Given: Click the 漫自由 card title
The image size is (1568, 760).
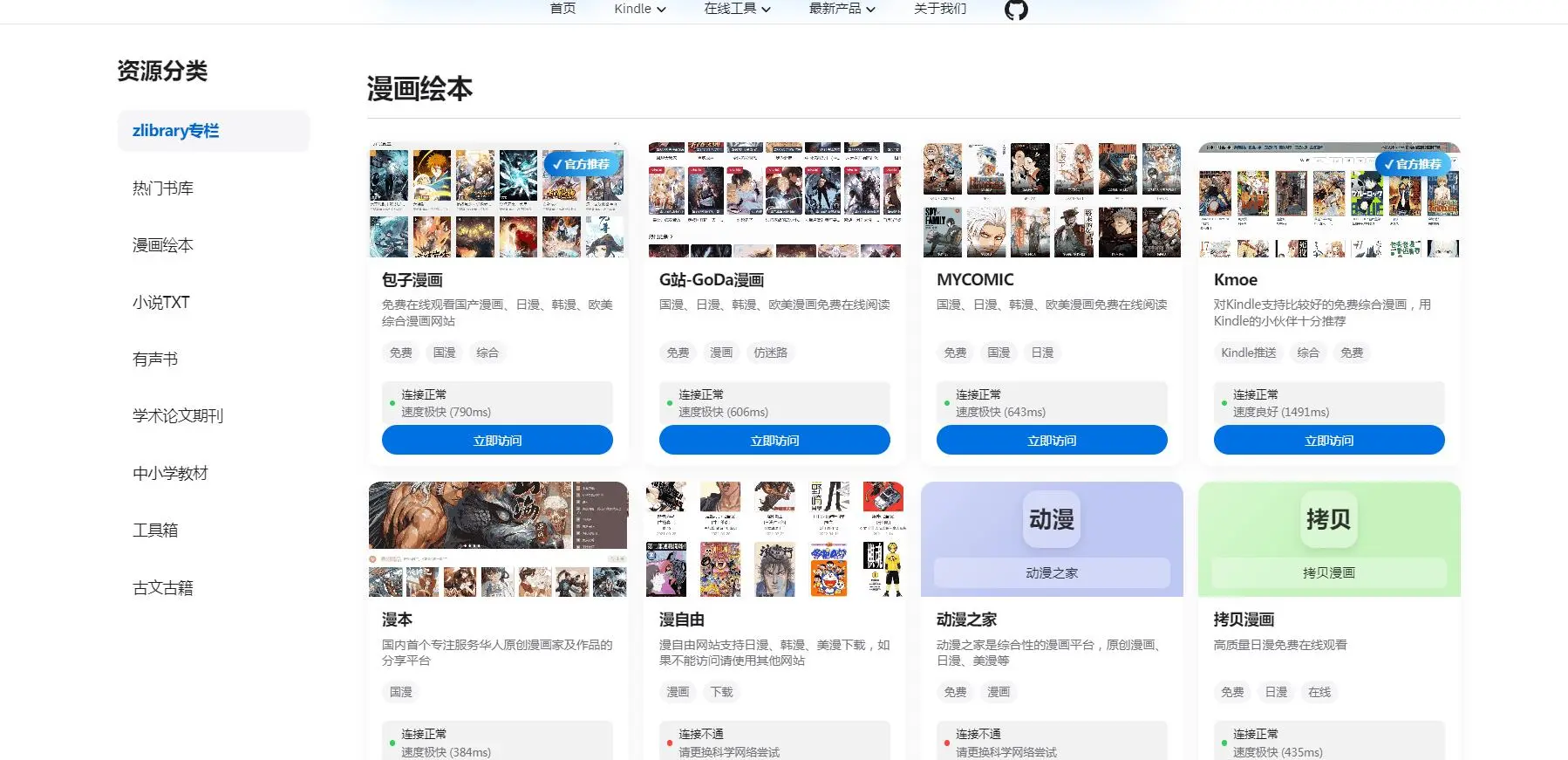Looking at the screenshot, I should (682, 620).
